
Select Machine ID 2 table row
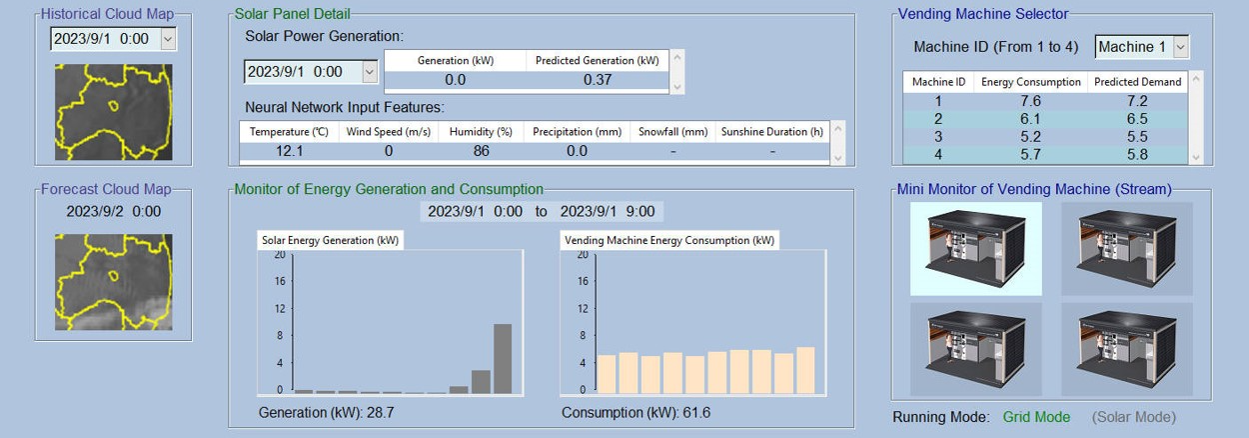[1044, 118]
